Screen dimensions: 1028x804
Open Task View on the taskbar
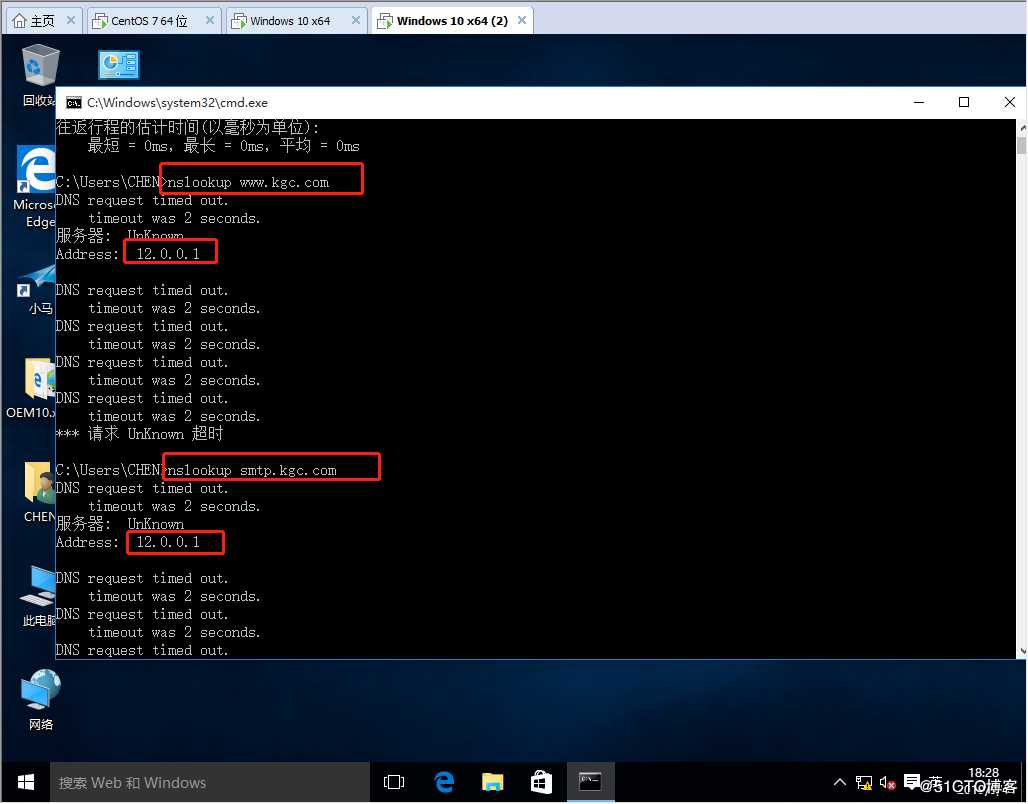tap(394, 782)
